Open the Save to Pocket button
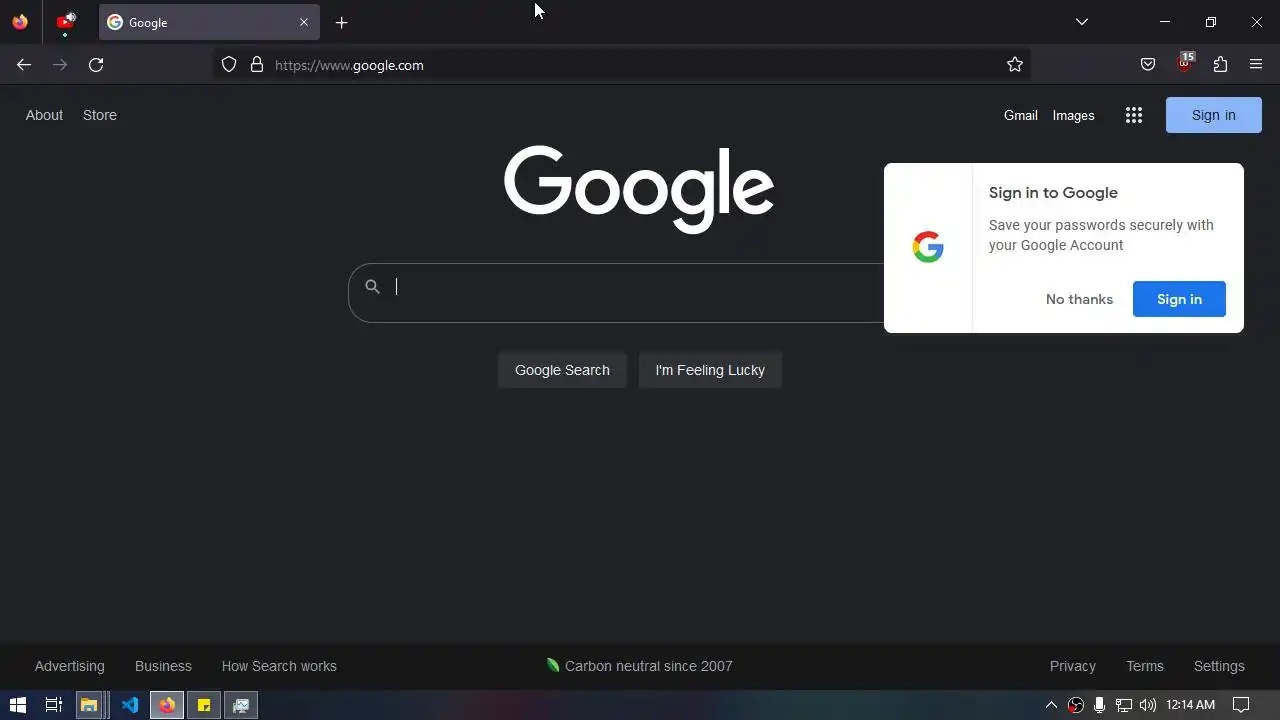Viewport: 1280px width, 720px height. point(1148,65)
